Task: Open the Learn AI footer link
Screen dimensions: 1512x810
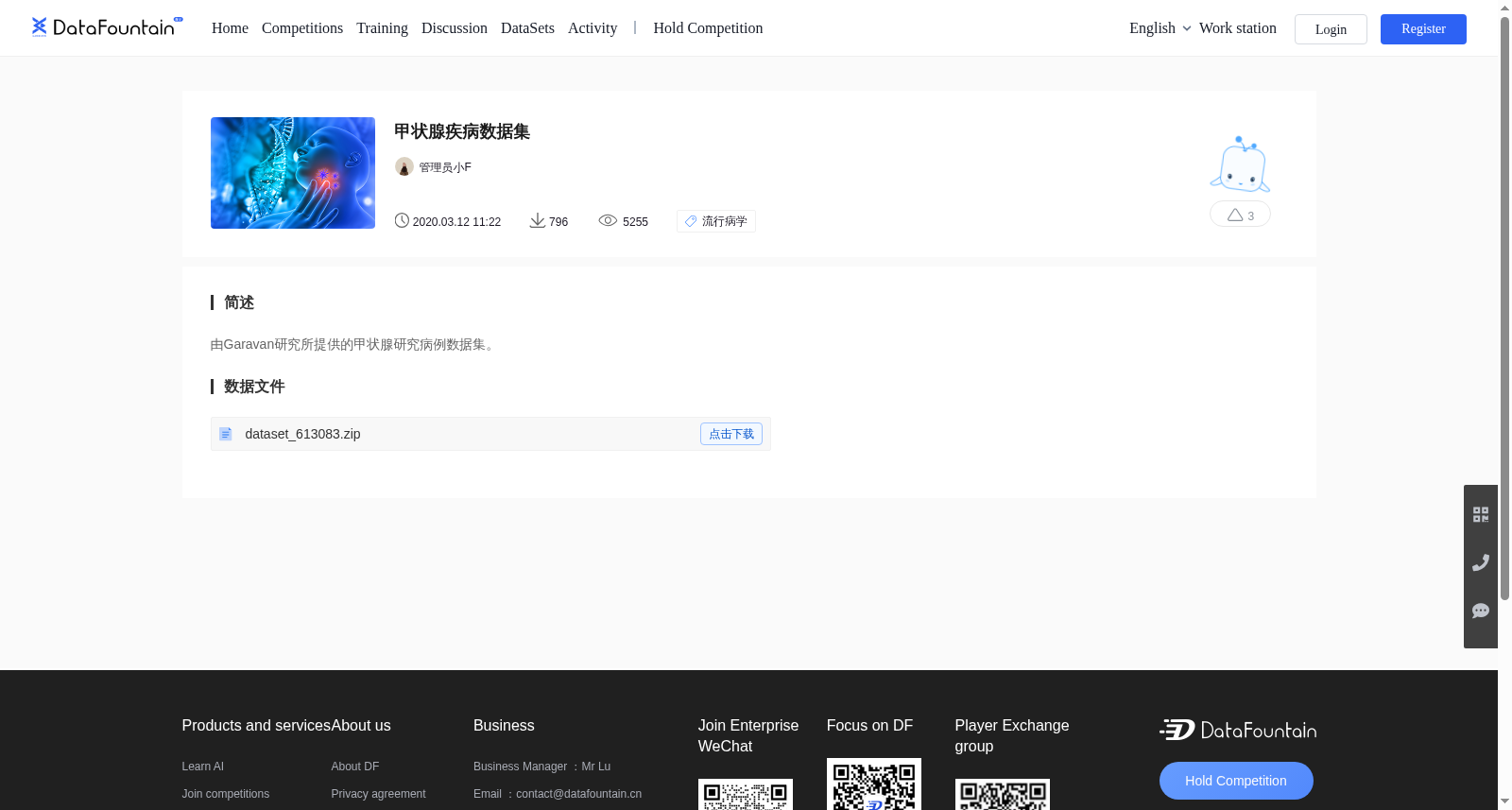Action: coord(203,767)
